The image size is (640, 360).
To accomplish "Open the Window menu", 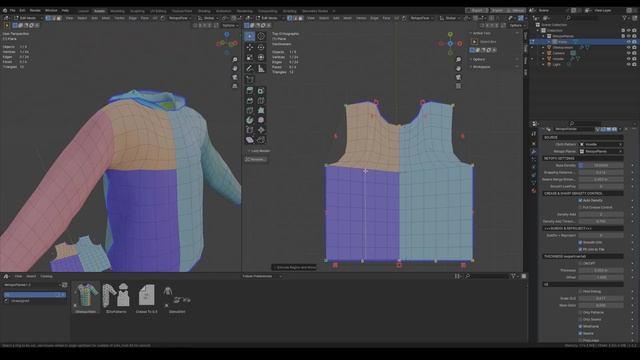I will 51,10.
